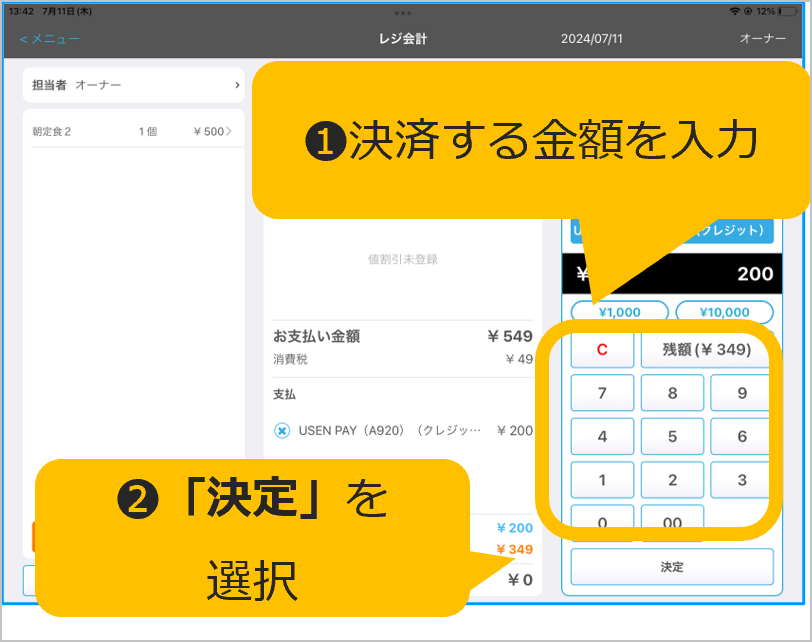Image resolution: width=812 pixels, height=642 pixels.
Task: Expand the 担当者 オーナー staff selector
Action: [x=133, y=86]
